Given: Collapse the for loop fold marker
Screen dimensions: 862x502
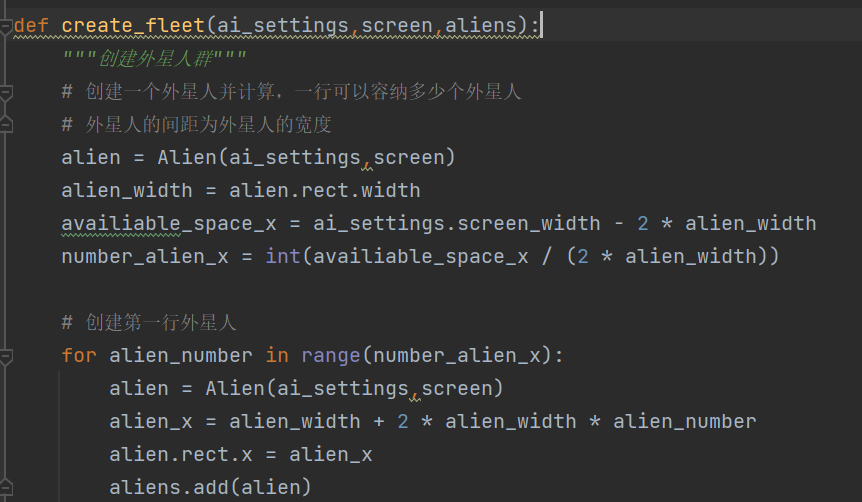Looking at the screenshot, I should [x=6, y=355].
